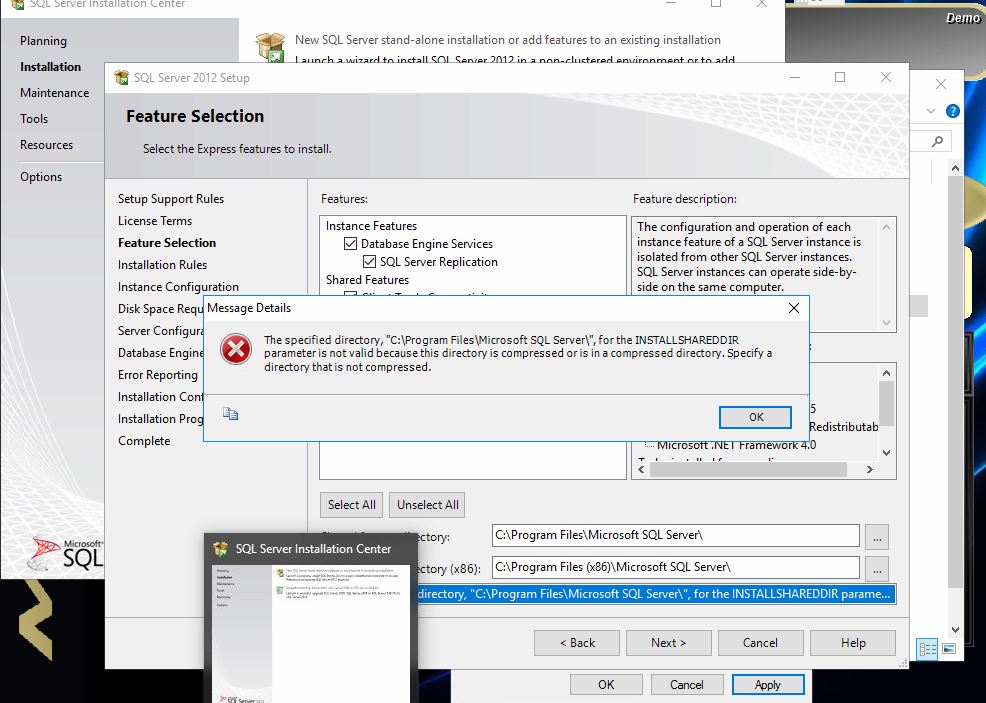Screen dimensions: 986x703
Task: Switch to details view icon at bottom right
Action: tap(928, 649)
